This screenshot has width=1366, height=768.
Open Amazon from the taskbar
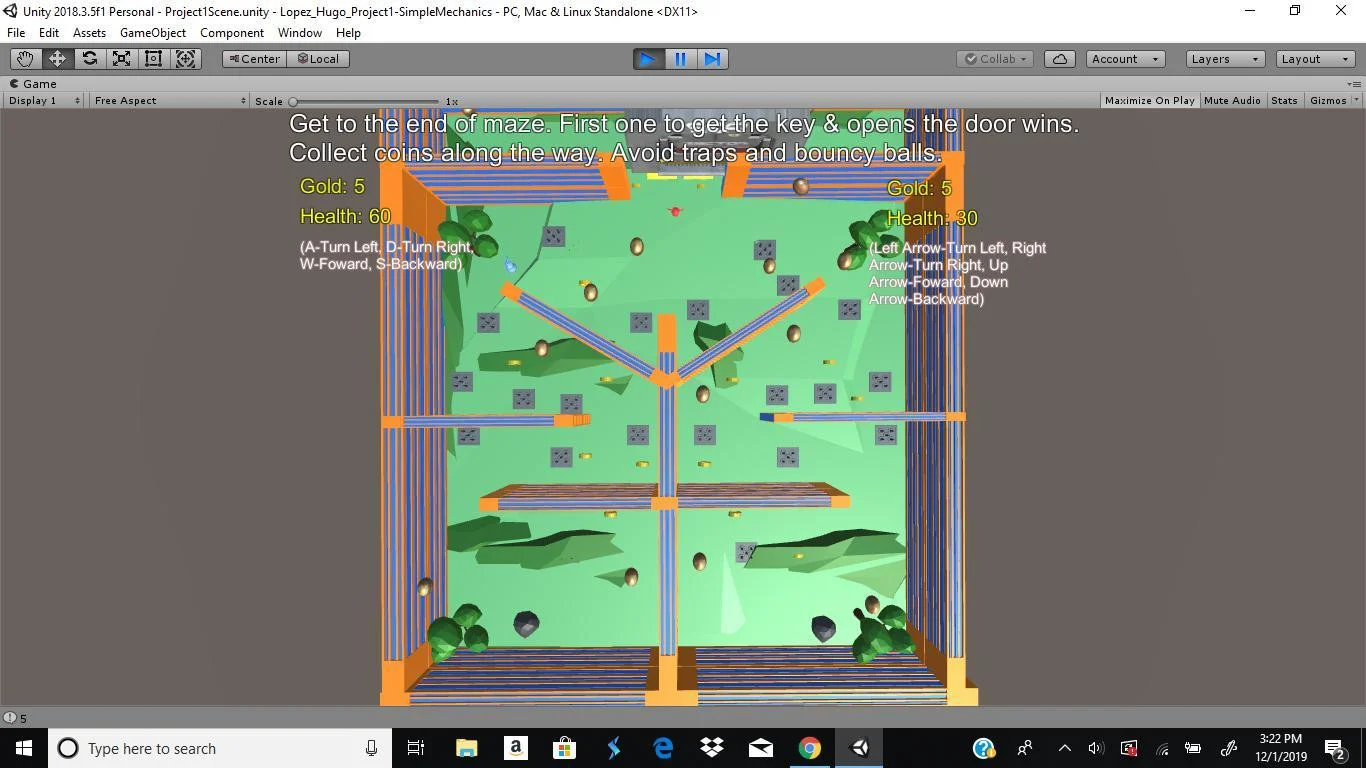click(516, 748)
